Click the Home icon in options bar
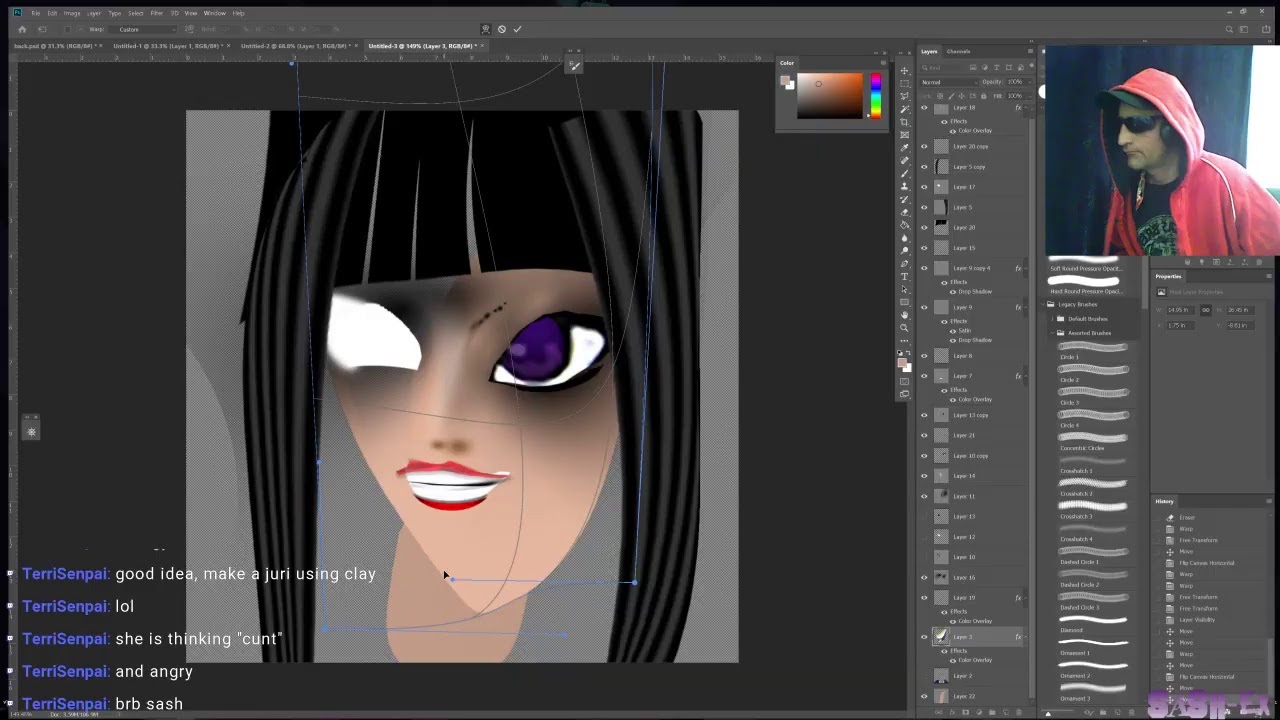The height and width of the screenshot is (720, 1280). [x=22, y=29]
